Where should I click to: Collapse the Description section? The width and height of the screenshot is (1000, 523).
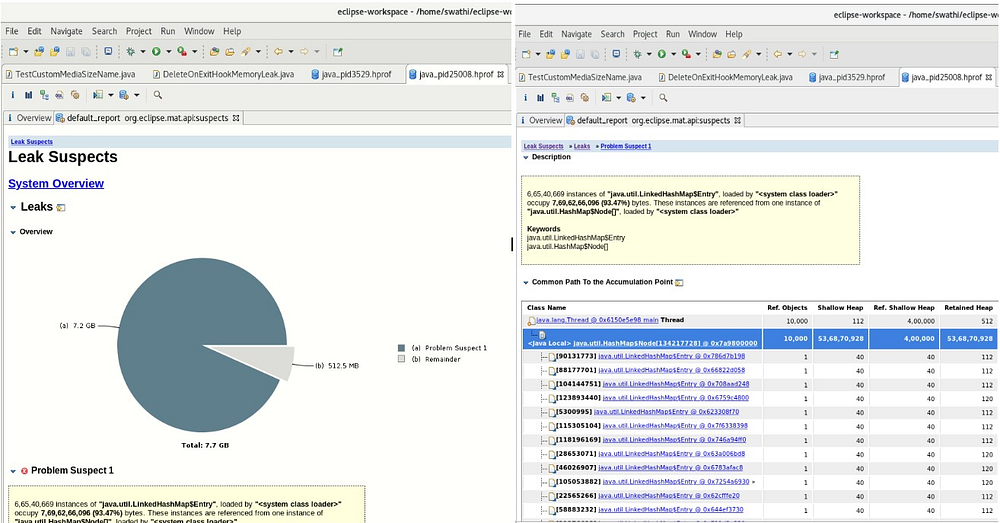526,157
